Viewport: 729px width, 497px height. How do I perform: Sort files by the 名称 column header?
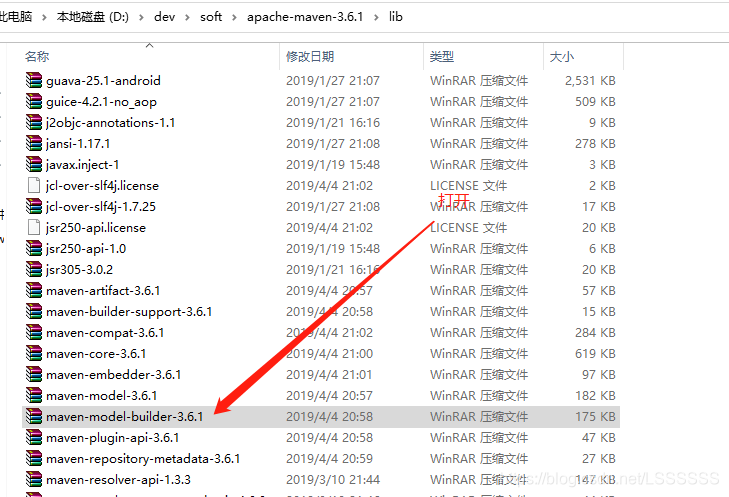(x=37, y=56)
